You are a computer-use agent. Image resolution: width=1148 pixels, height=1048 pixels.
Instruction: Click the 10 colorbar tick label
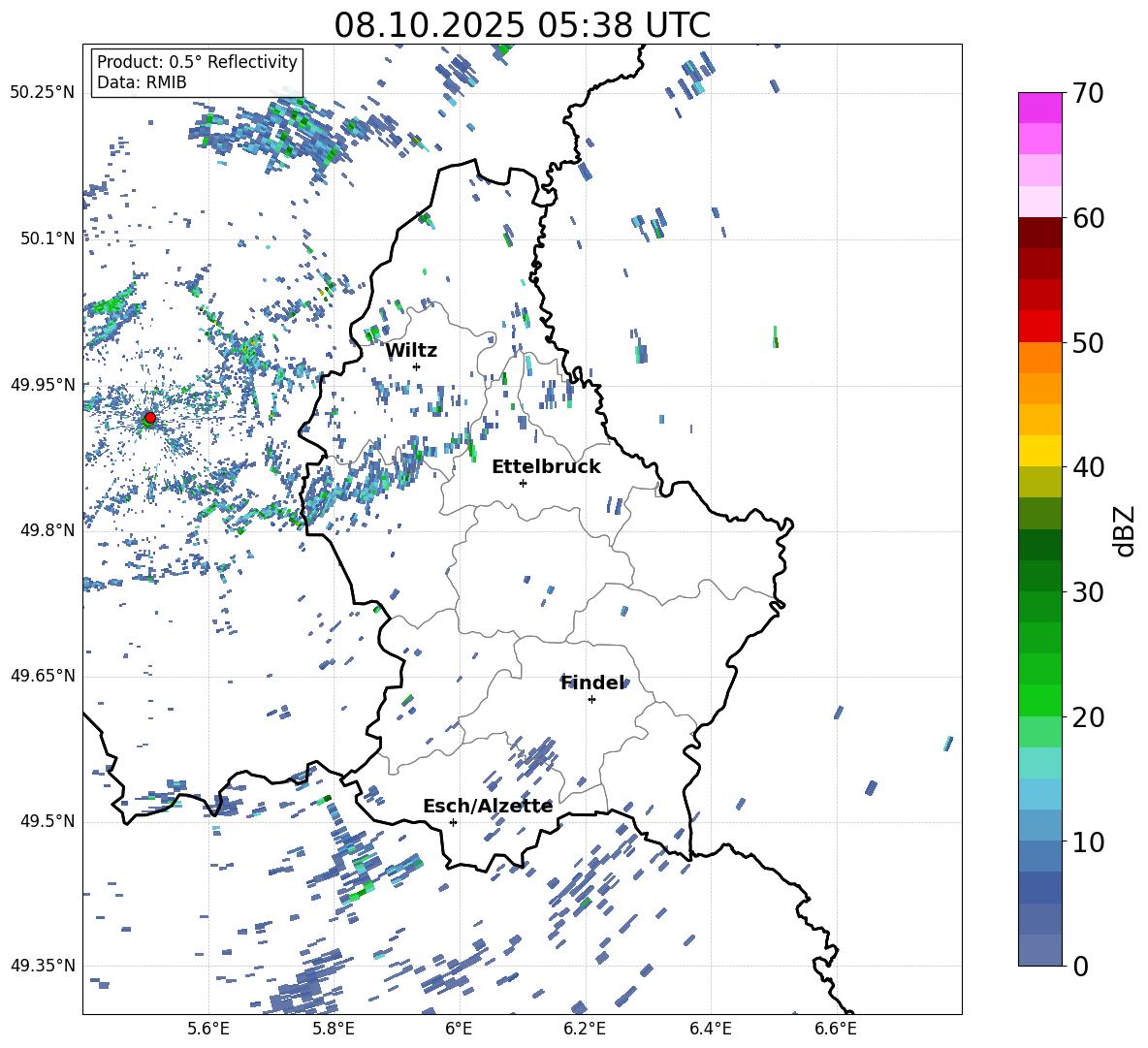(1088, 842)
